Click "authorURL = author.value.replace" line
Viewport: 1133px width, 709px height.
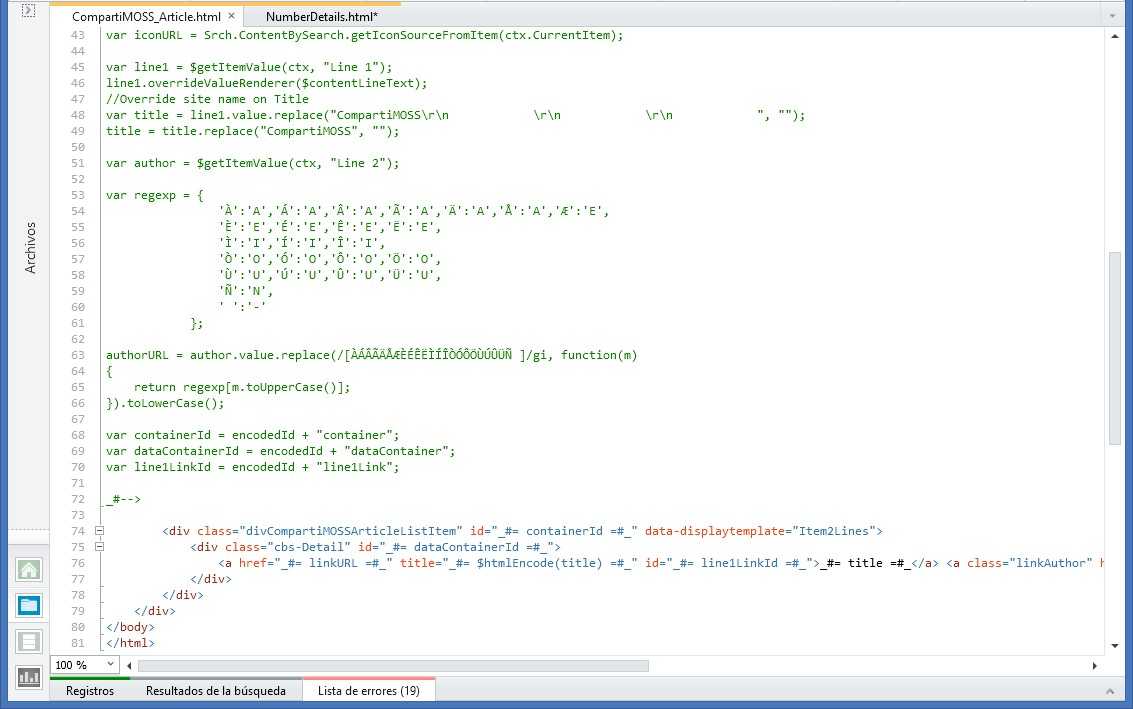coord(371,355)
